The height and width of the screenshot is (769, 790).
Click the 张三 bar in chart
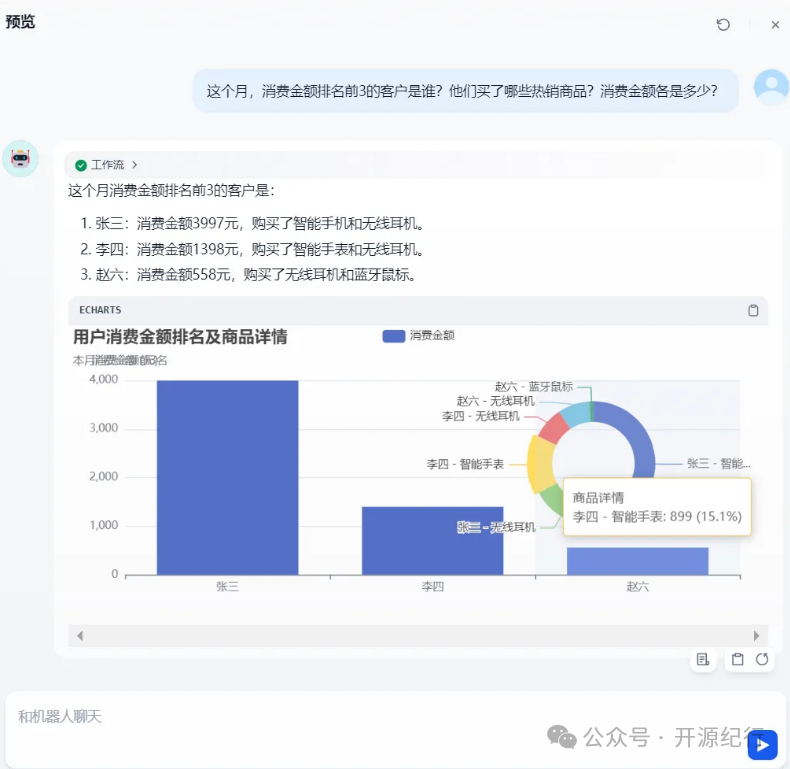coord(227,478)
